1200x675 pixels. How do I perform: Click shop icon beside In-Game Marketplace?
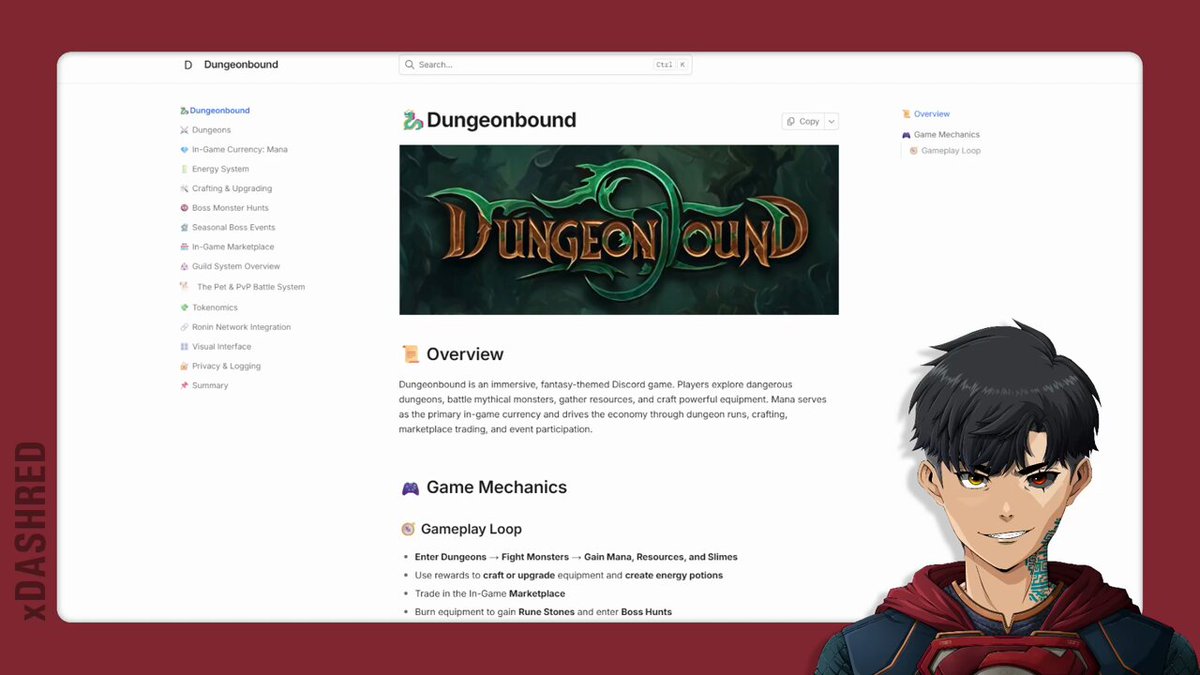184,247
